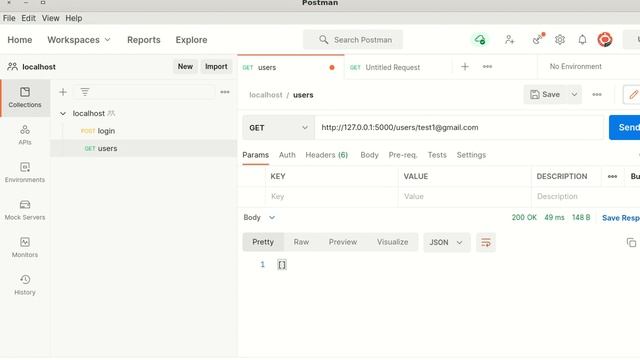Click the Save Response link
Screen dimensions: 640x360
click(x=620, y=218)
